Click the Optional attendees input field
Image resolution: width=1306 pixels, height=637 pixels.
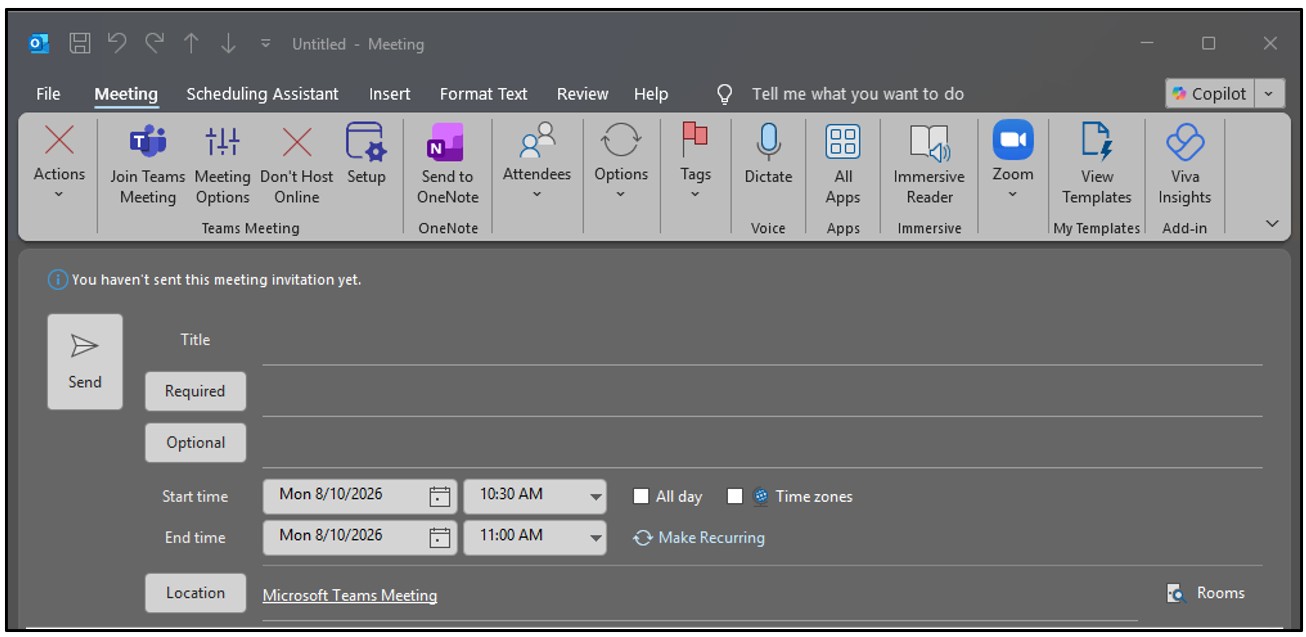coord(762,445)
